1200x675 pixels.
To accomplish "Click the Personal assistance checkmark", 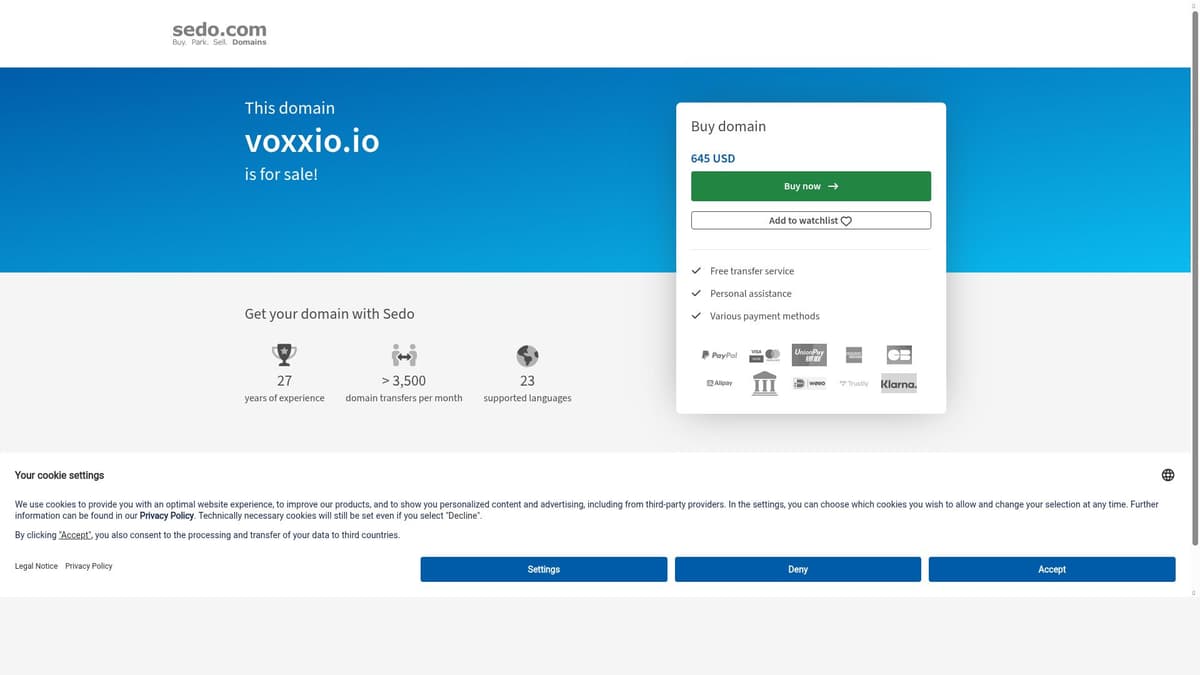I will point(696,293).
